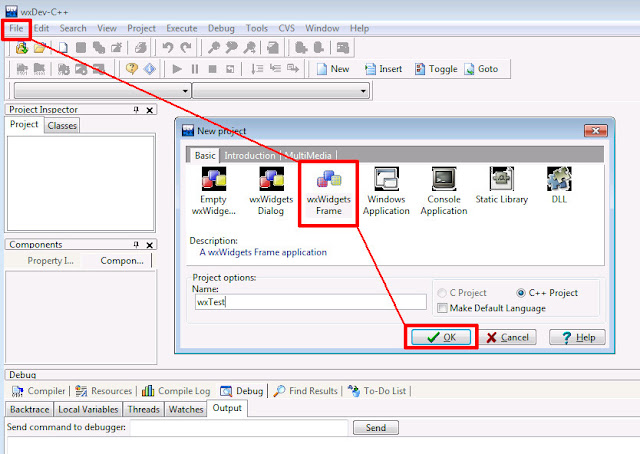Click the step over debug icon

[257, 69]
